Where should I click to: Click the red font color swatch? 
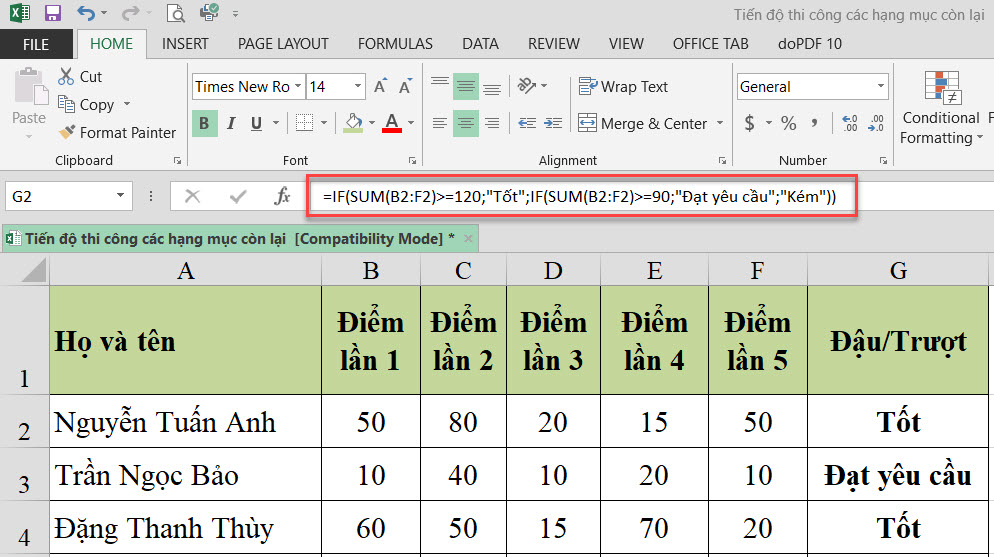coord(391,124)
